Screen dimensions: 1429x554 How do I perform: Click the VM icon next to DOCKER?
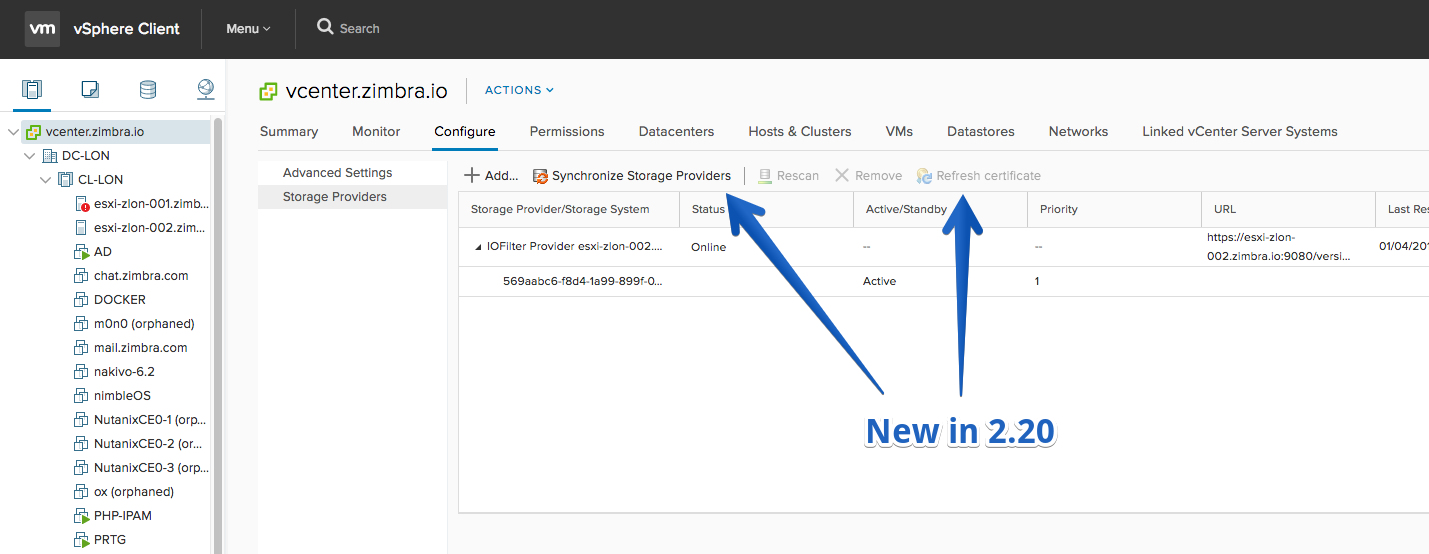click(x=82, y=300)
